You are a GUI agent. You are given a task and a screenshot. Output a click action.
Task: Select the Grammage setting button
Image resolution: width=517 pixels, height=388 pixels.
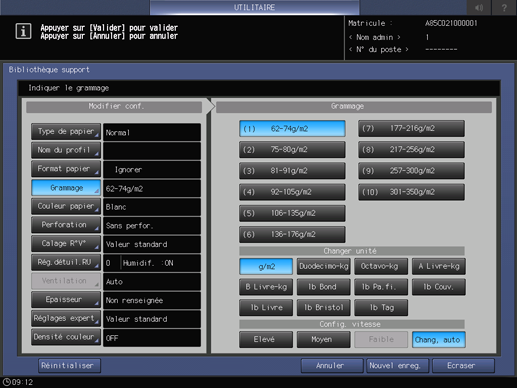coord(66,188)
